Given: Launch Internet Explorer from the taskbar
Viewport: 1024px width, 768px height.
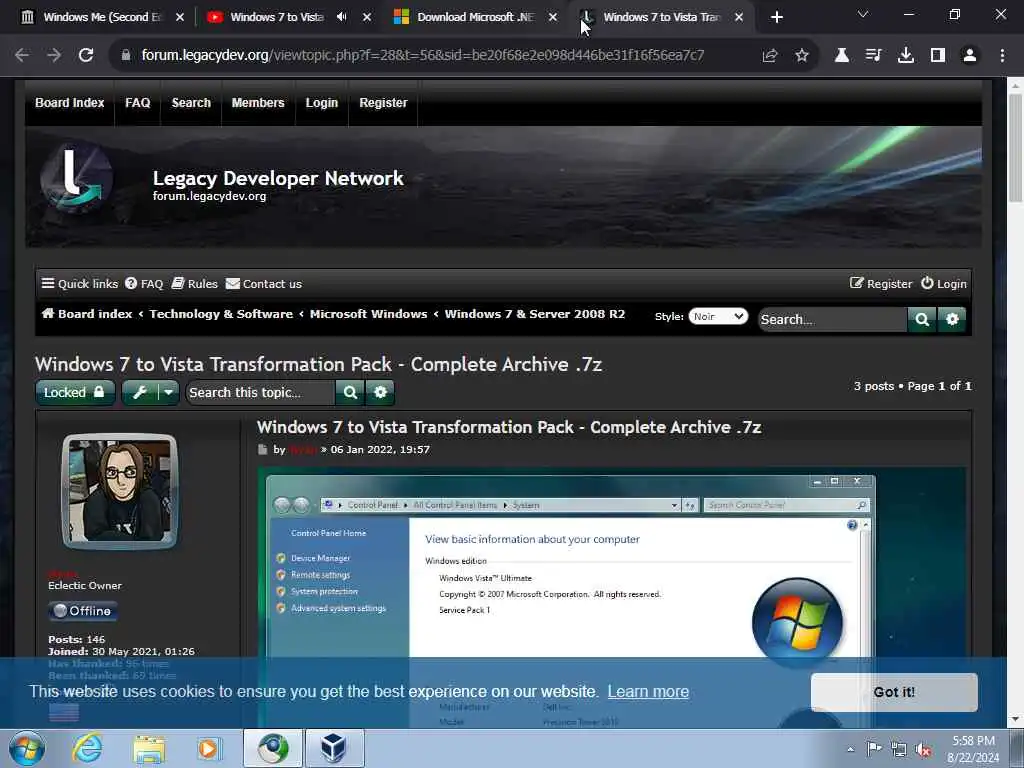Looking at the screenshot, I should (x=88, y=748).
